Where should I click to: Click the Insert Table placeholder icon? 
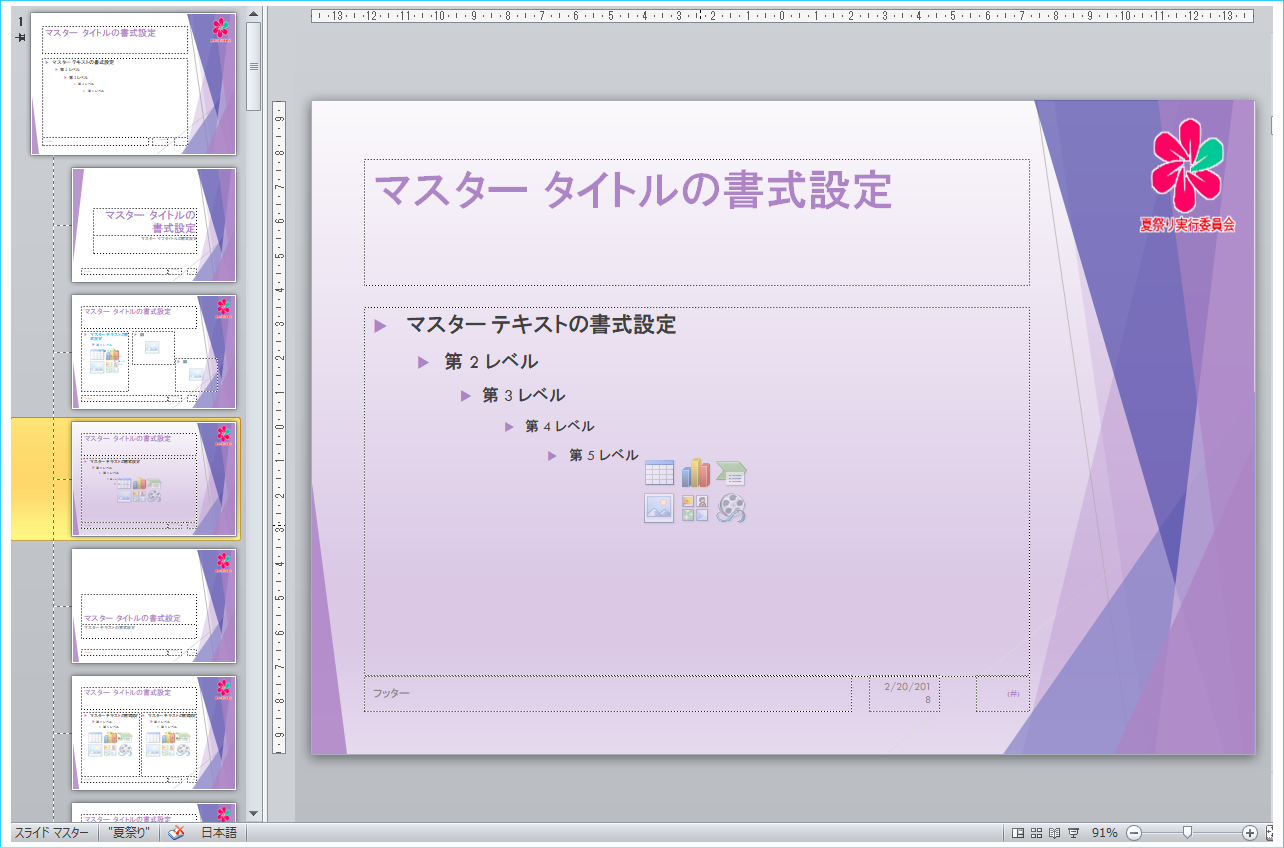659,473
